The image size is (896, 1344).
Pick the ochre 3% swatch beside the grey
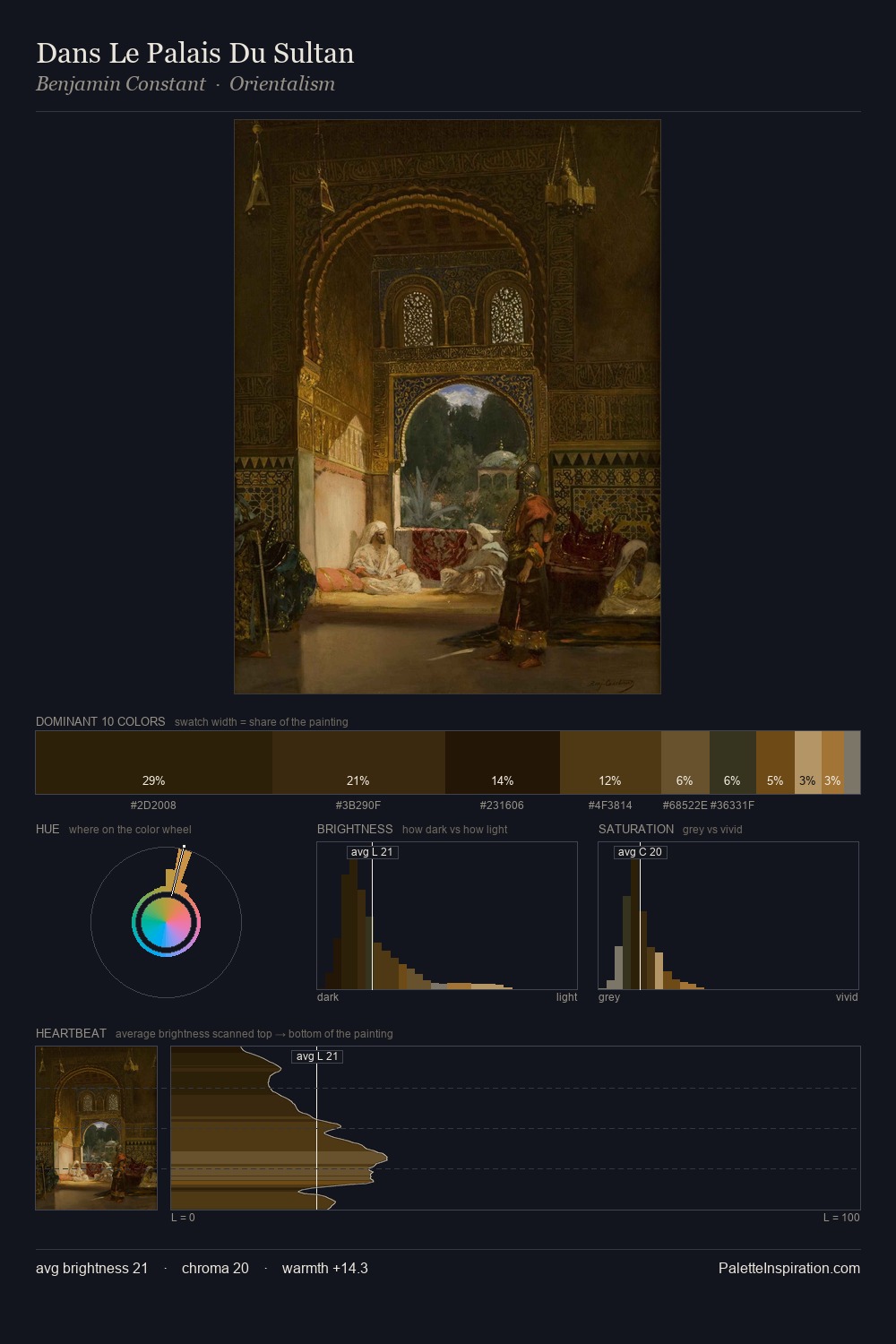[x=832, y=762]
